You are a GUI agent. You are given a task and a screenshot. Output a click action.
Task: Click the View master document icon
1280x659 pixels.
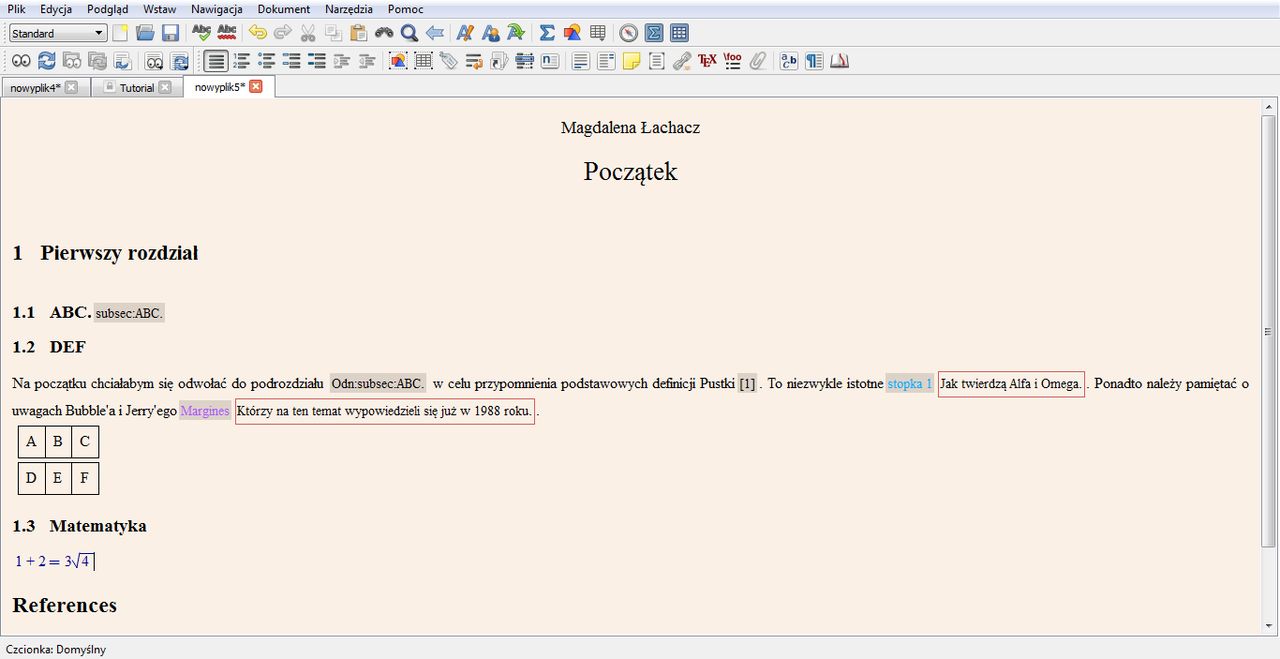[x=71, y=61]
